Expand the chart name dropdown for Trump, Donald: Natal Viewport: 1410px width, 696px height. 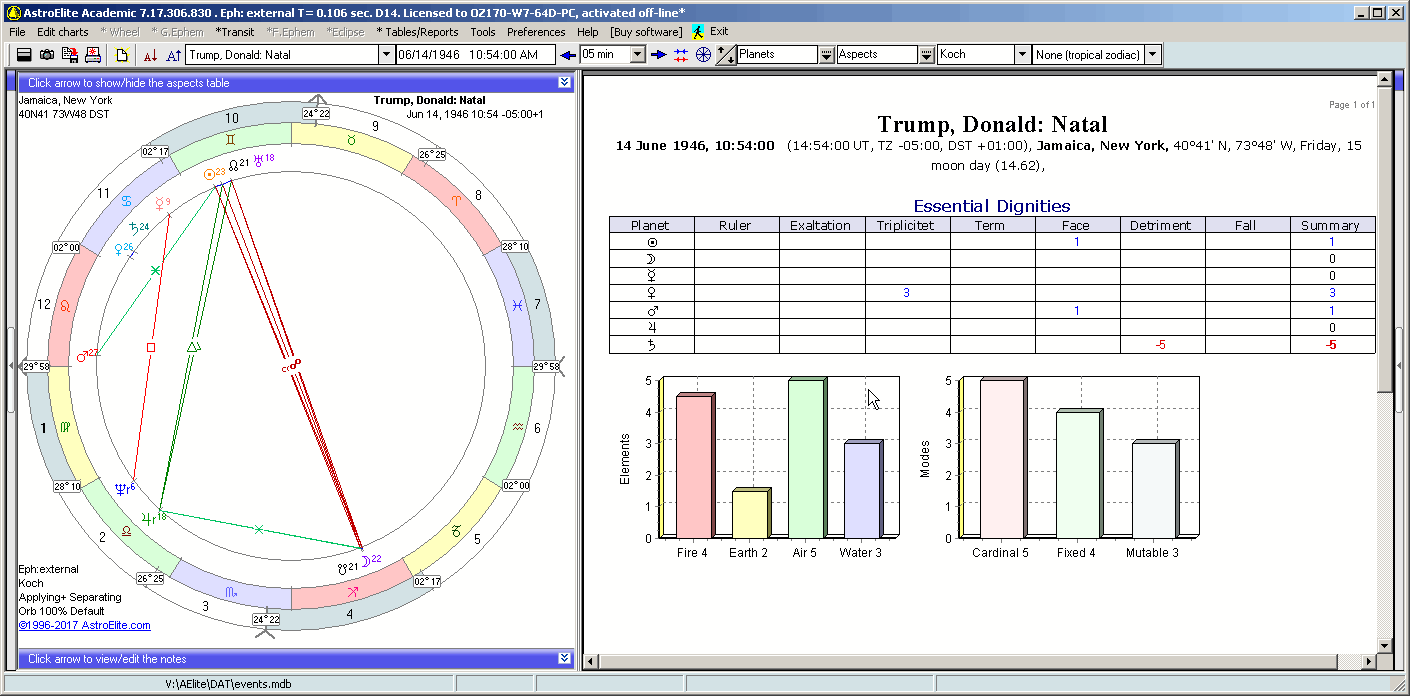pyautogui.click(x=386, y=55)
